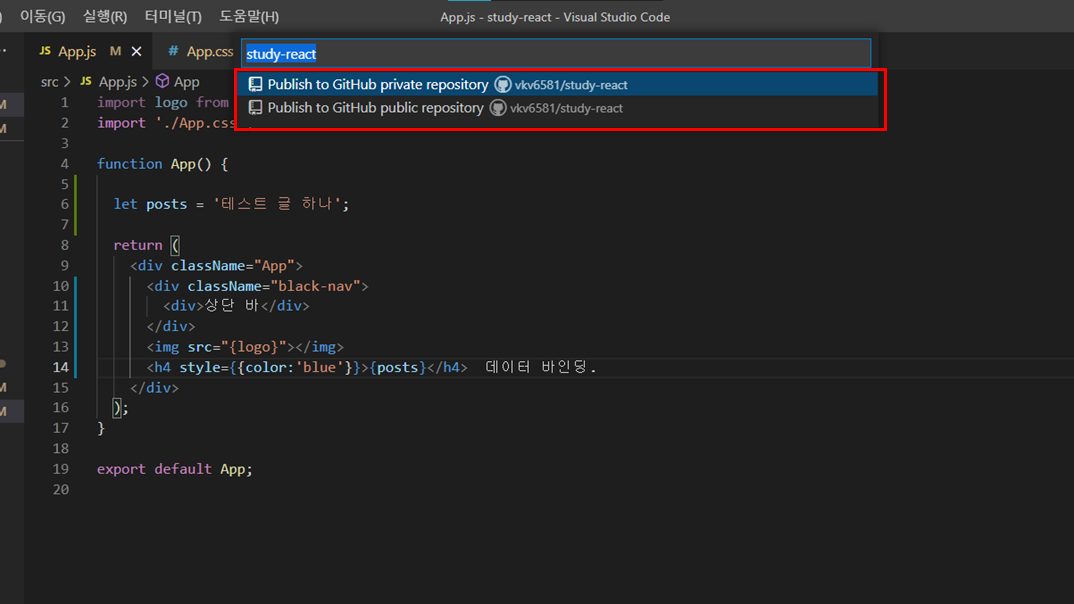Open the 이동(G) menu

coord(42,16)
